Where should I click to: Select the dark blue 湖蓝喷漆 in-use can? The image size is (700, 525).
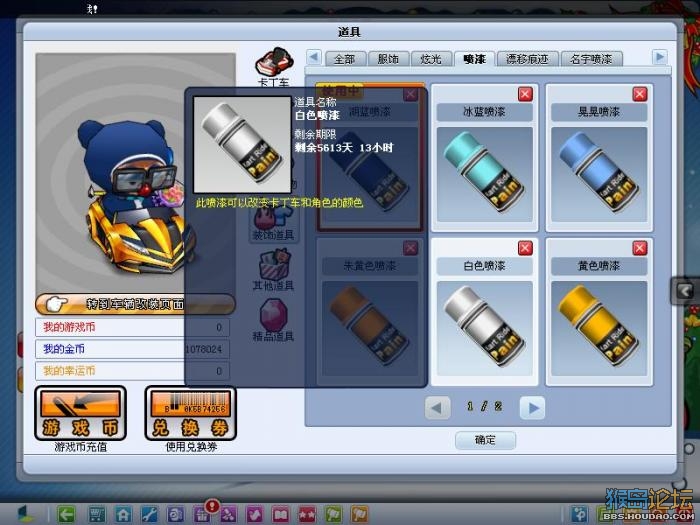370,174
